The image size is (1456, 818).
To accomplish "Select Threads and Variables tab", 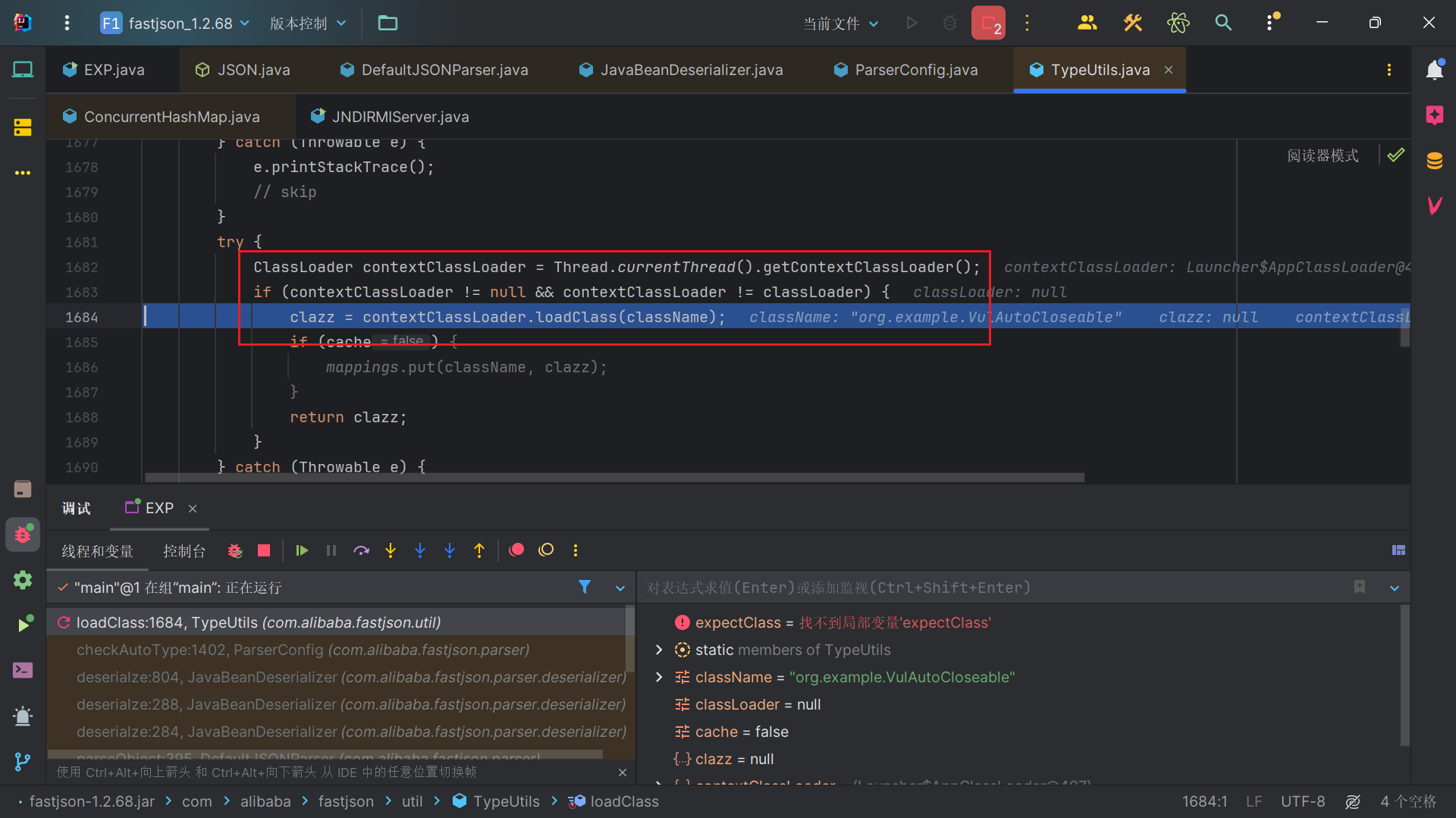I will click(x=97, y=551).
